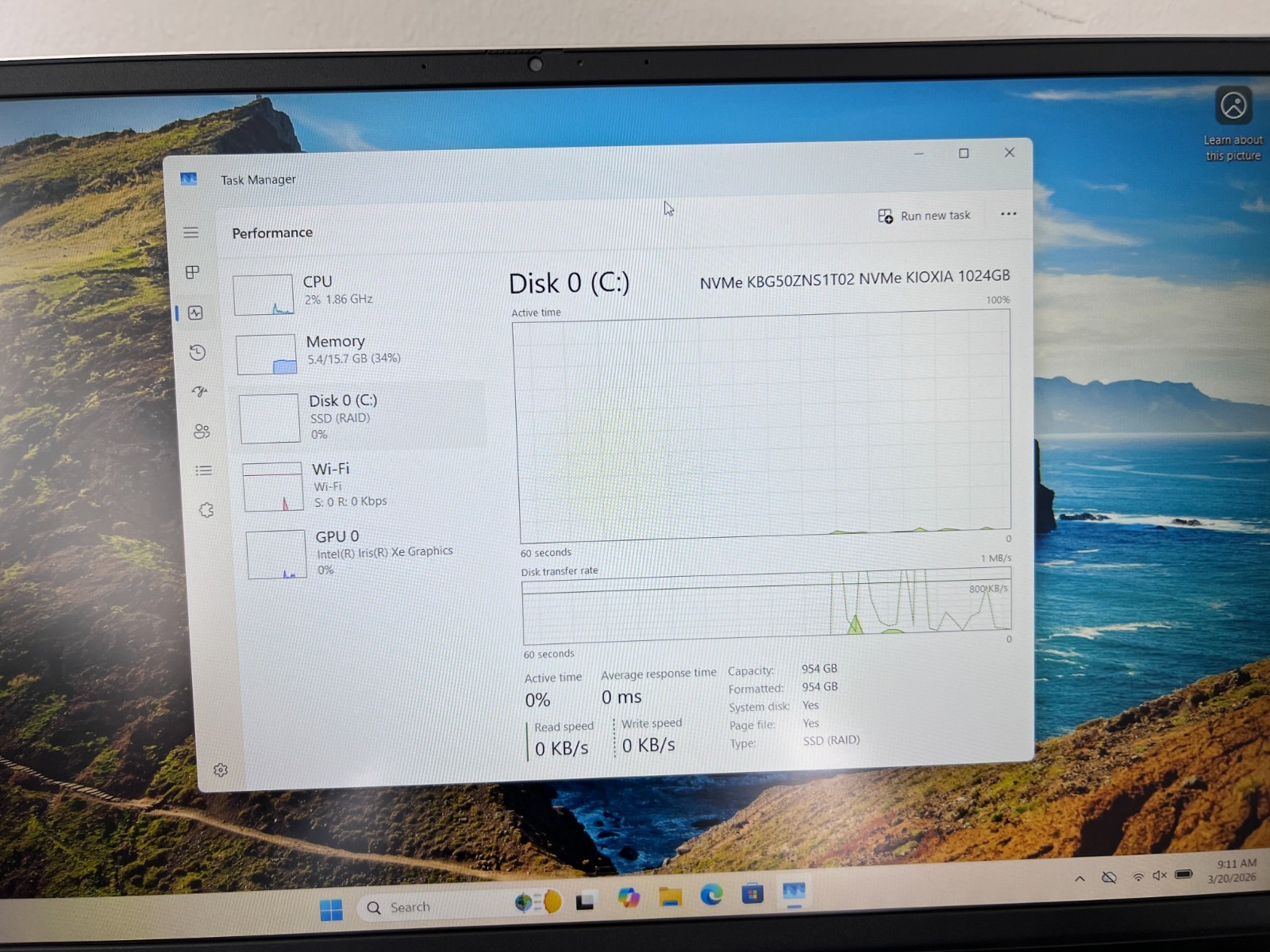Select the GPU 0 entry

pos(367,553)
